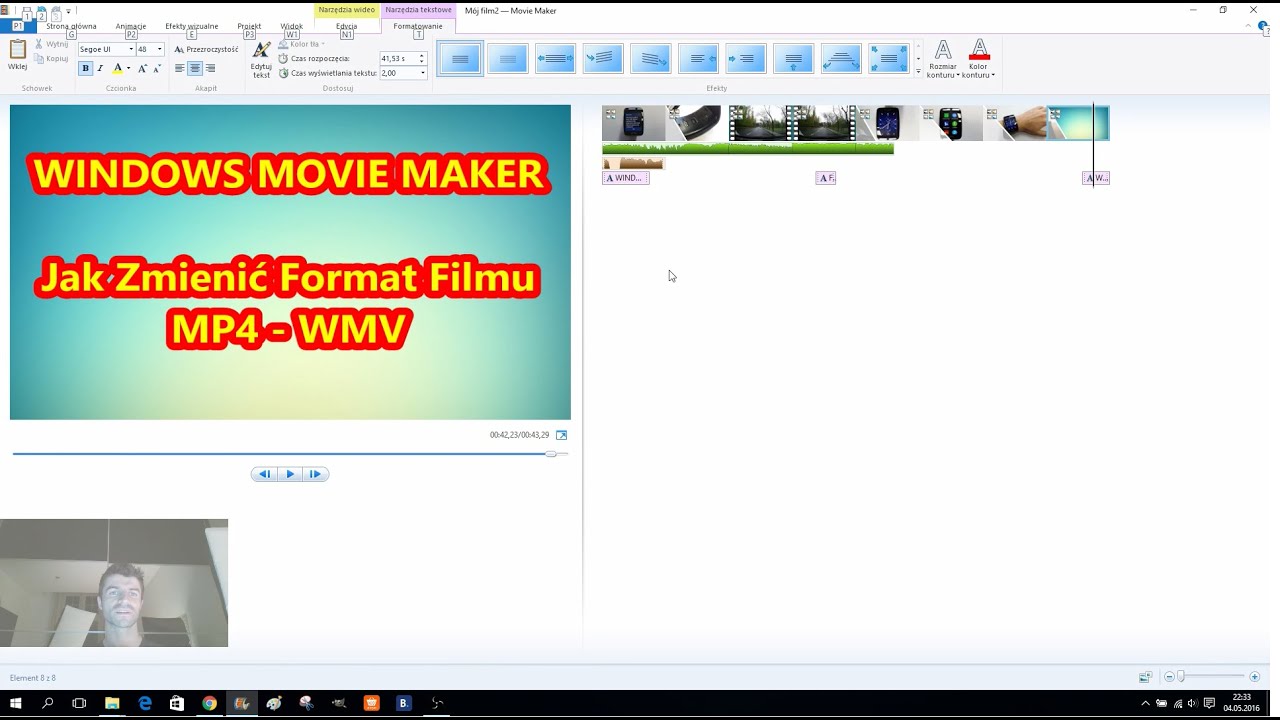Select the first (no animation) text effect
This screenshot has width=1280, height=720.
(x=460, y=59)
